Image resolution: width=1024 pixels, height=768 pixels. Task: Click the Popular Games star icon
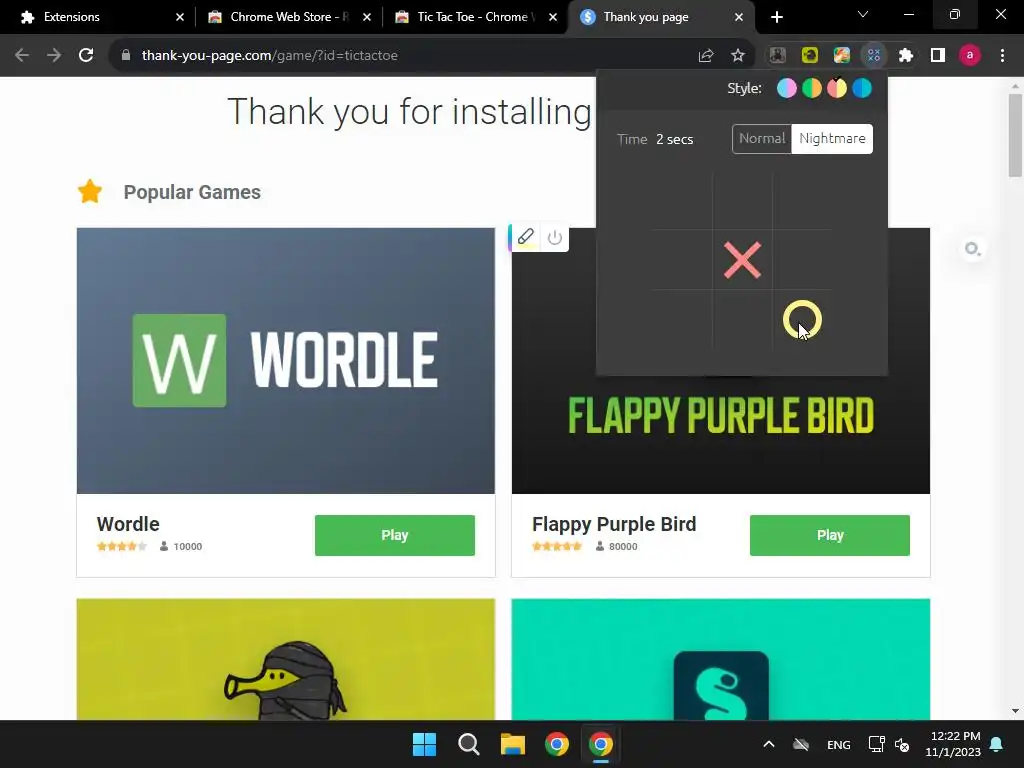pos(90,191)
